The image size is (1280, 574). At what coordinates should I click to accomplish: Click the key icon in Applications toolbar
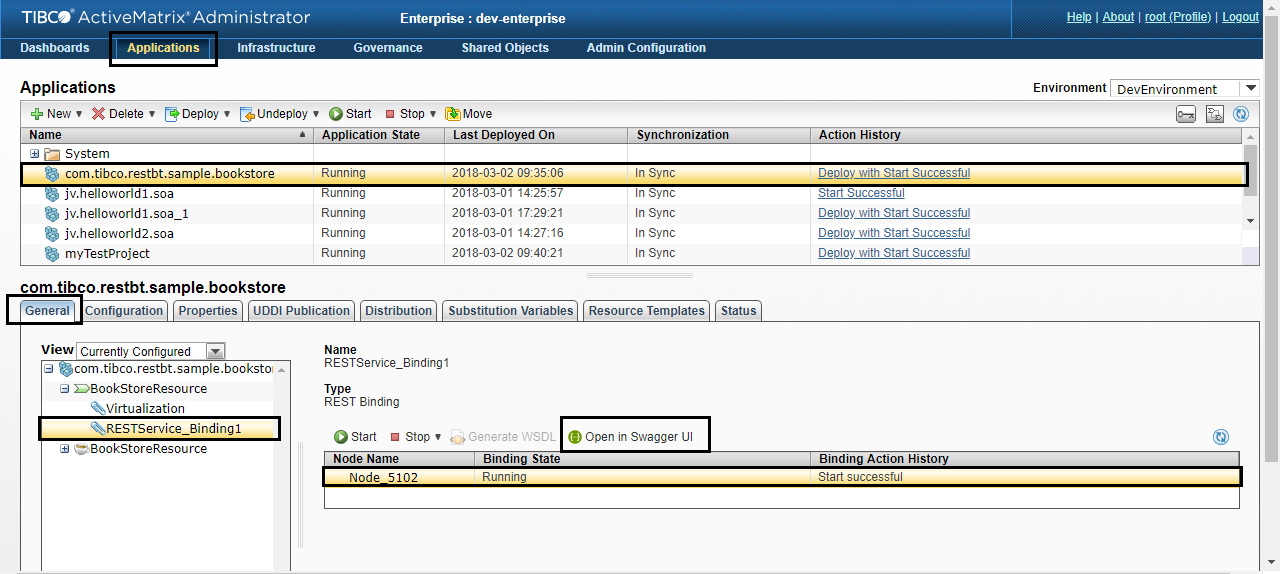pos(1186,114)
